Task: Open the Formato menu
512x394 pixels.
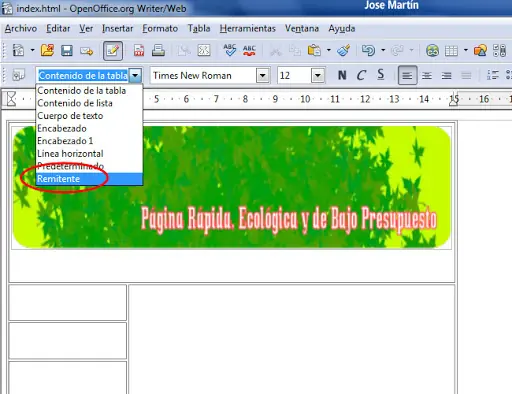Action: (160, 29)
